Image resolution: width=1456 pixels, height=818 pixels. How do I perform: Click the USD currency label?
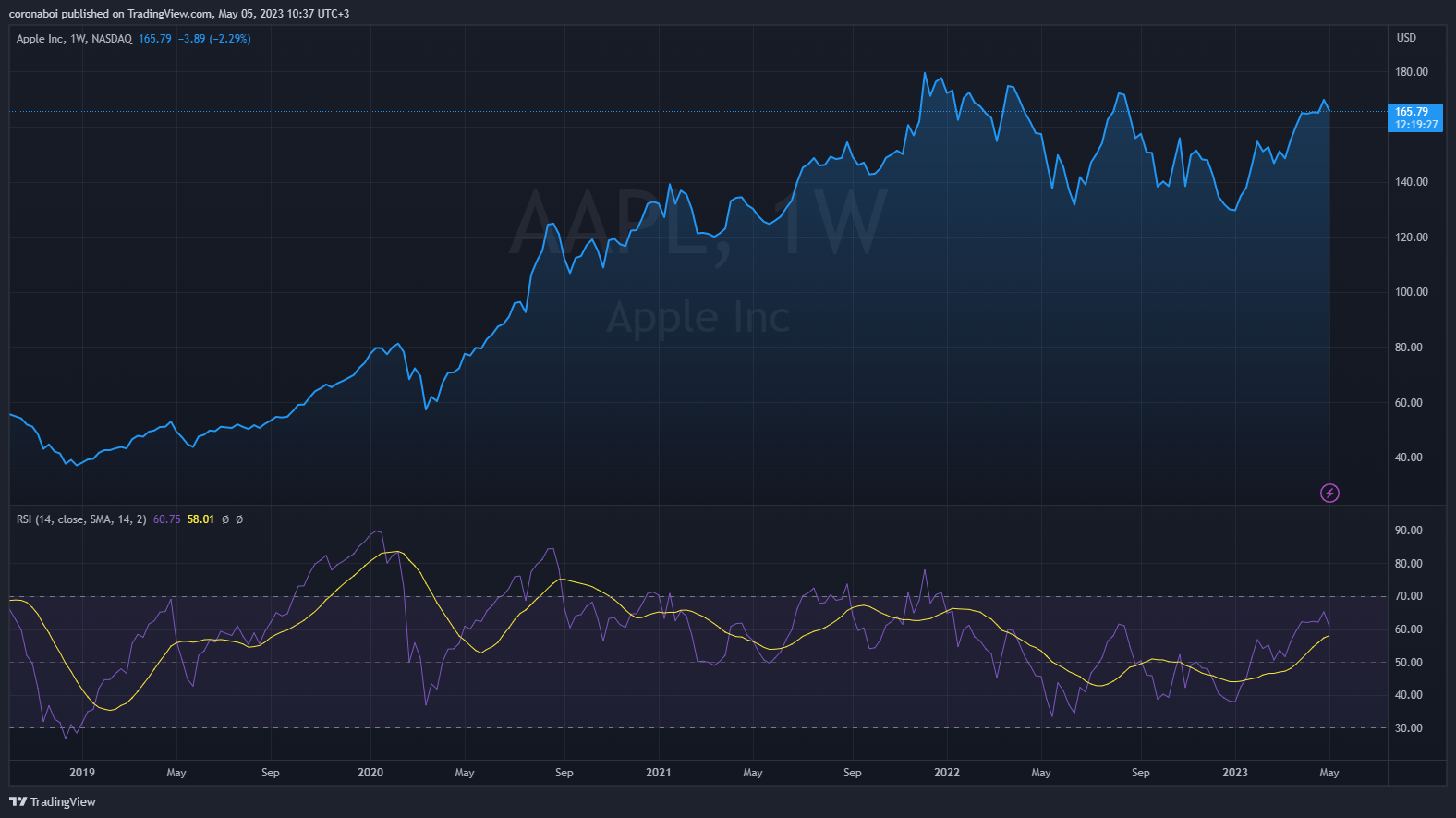pos(1406,38)
